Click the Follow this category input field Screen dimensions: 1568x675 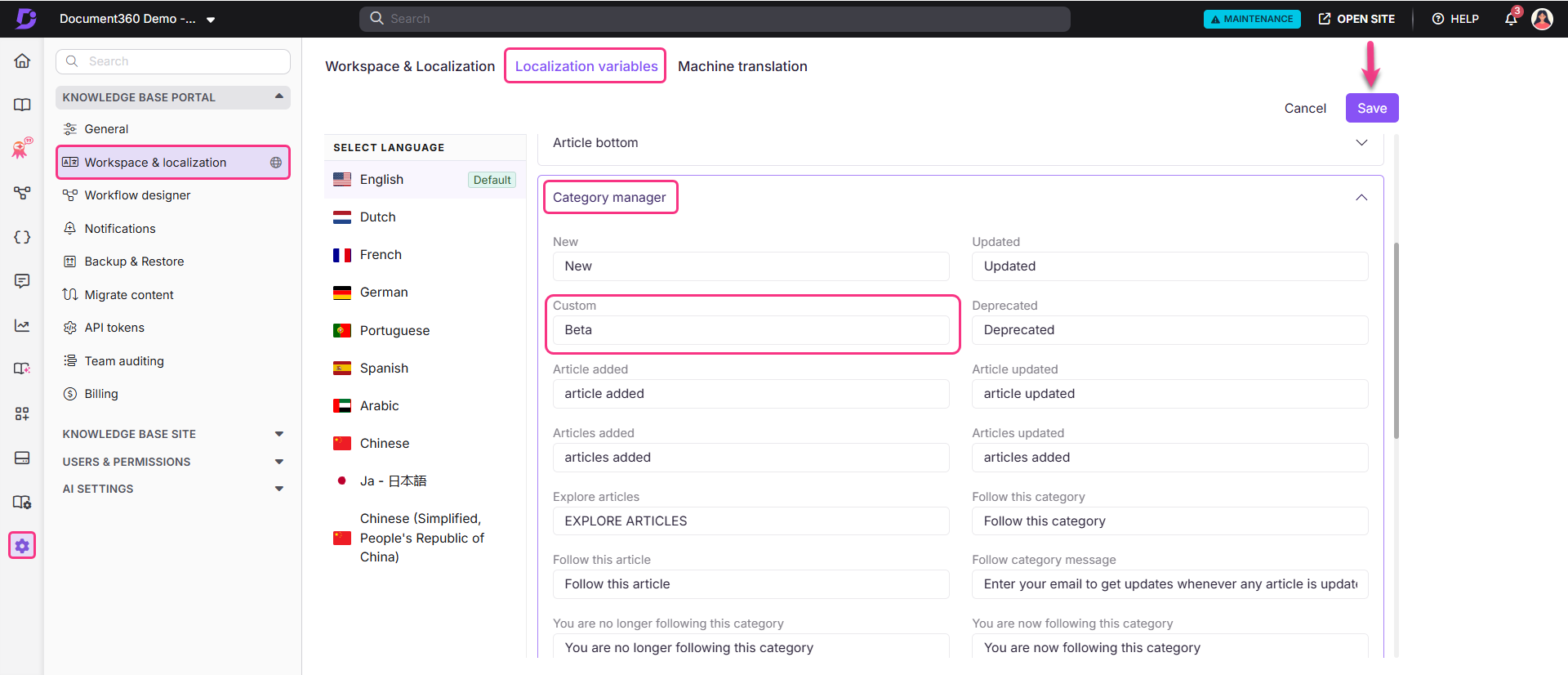pyautogui.click(x=1169, y=521)
